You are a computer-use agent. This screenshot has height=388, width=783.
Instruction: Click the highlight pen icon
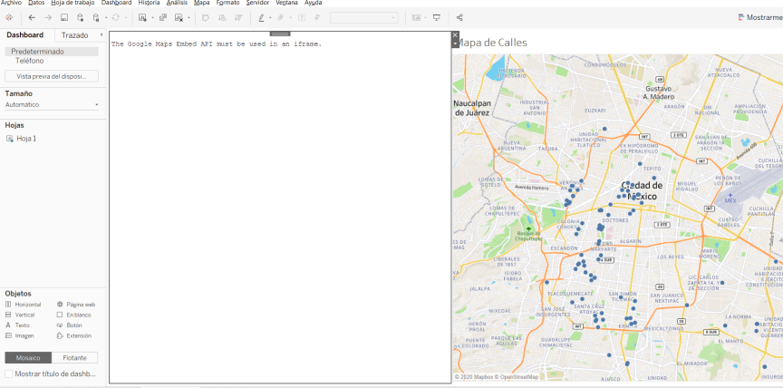point(261,17)
